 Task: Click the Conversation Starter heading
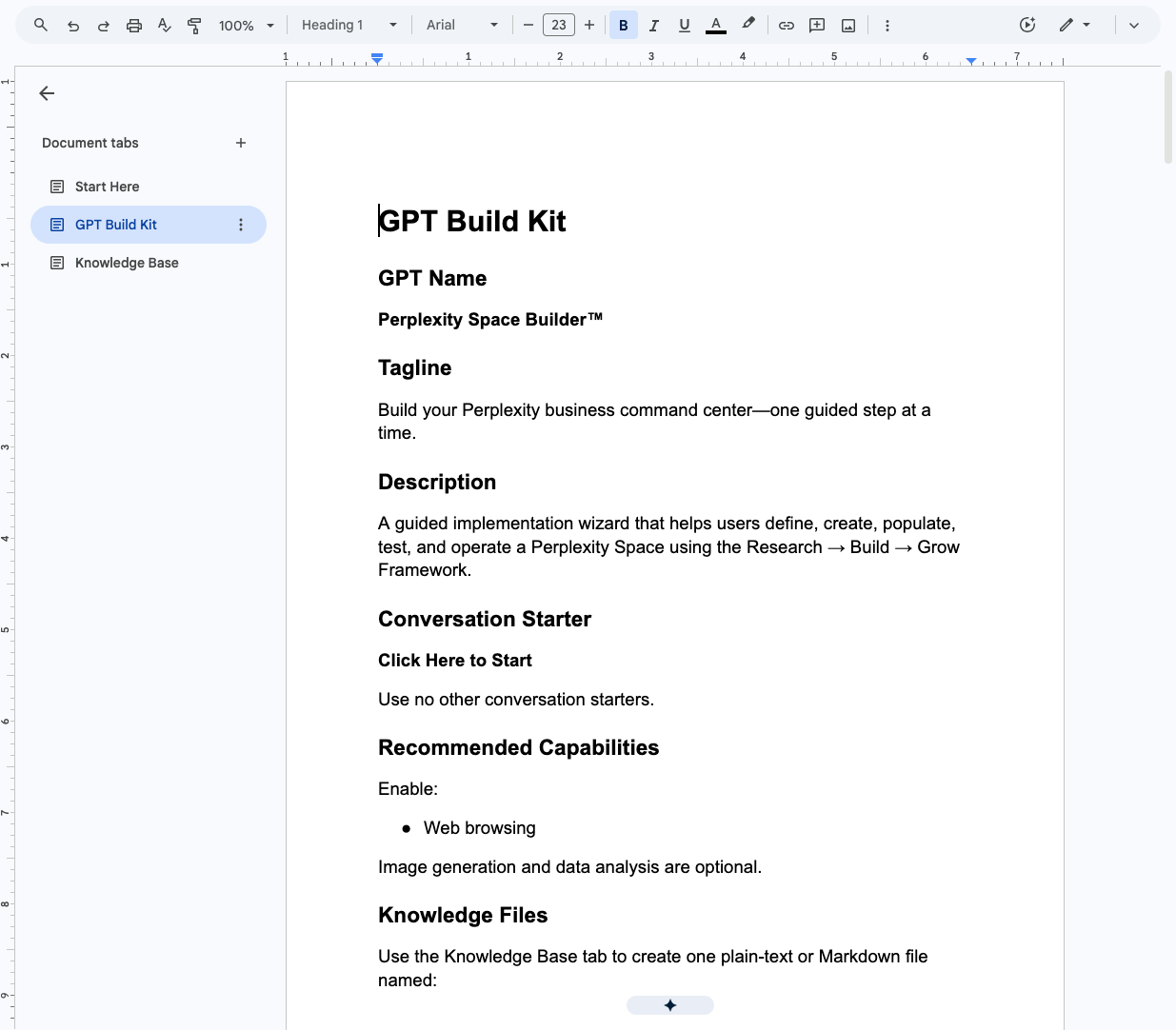point(485,619)
